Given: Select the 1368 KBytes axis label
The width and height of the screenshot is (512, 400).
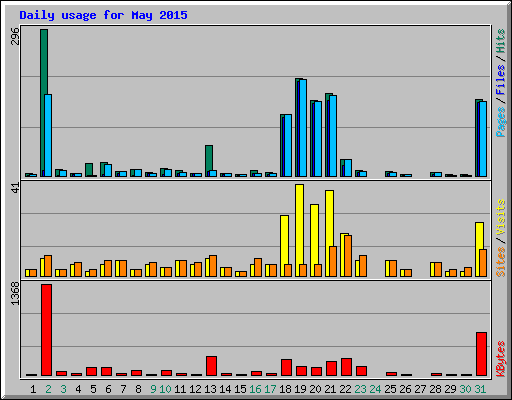Looking at the screenshot, I should (x=15, y=293).
